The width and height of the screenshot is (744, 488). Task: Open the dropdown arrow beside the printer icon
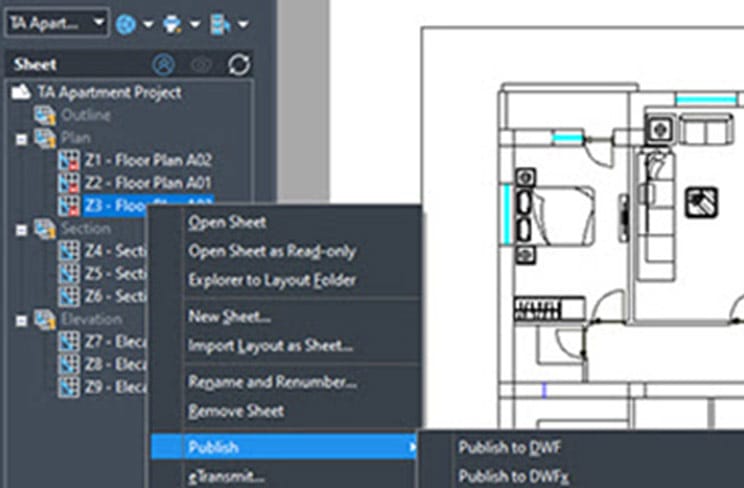[x=196, y=23]
